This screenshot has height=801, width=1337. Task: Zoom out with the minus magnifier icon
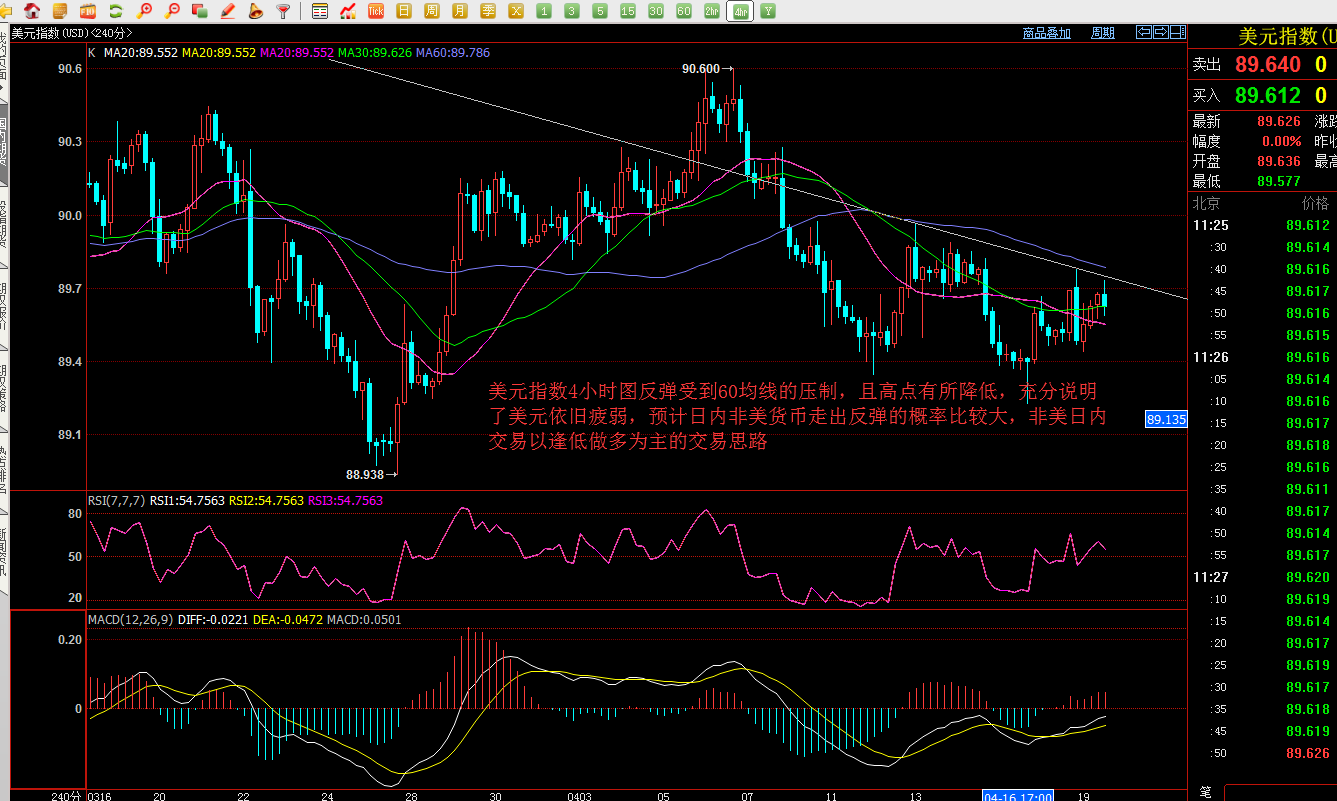click(172, 11)
